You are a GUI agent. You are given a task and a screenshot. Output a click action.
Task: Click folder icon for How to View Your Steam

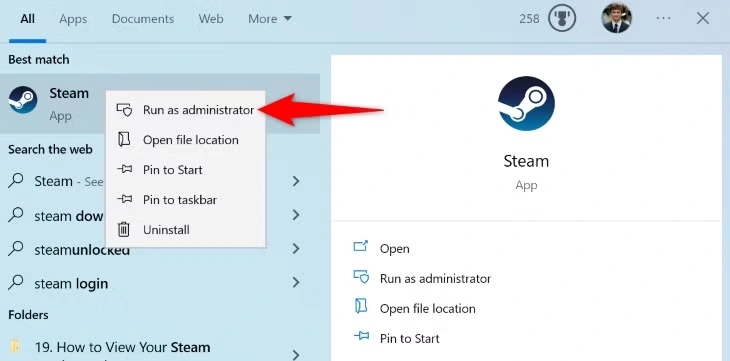[x=16, y=347]
